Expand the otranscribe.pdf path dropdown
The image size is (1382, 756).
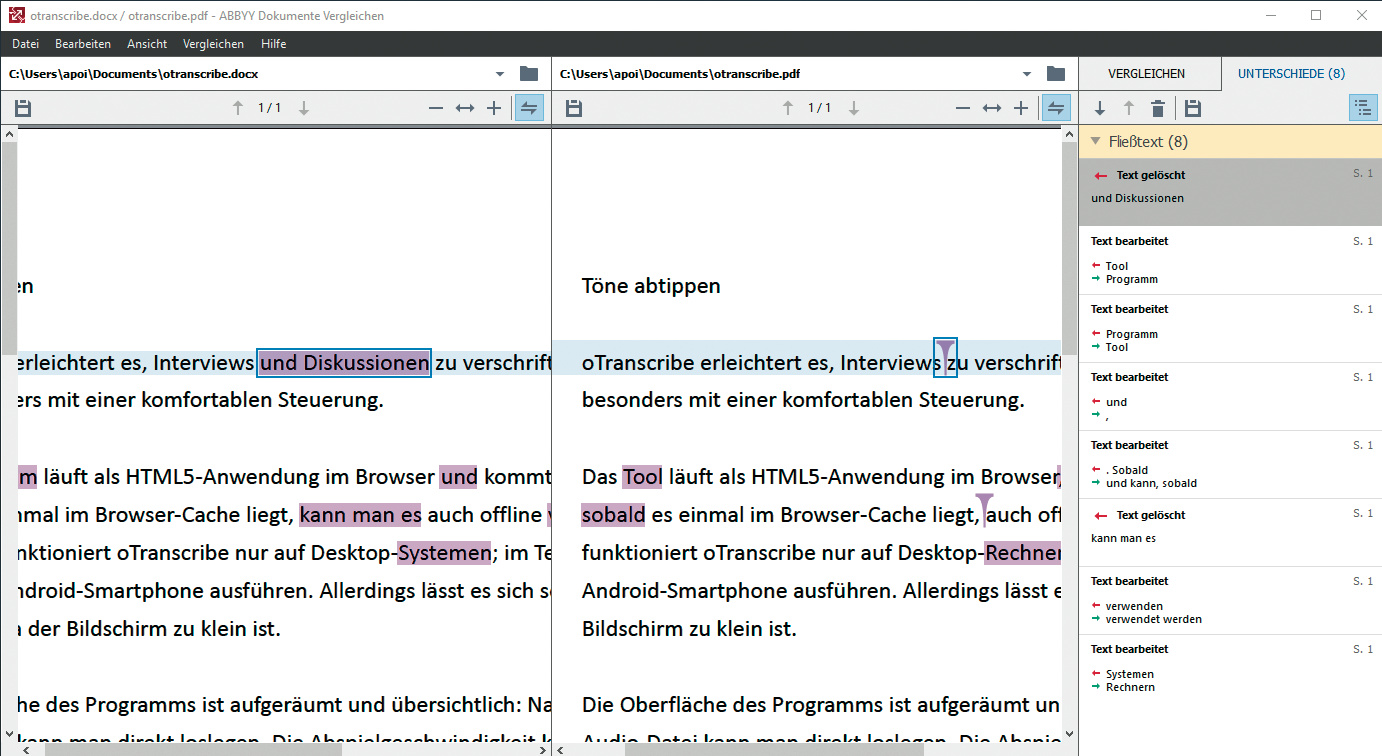coord(1026,74)
